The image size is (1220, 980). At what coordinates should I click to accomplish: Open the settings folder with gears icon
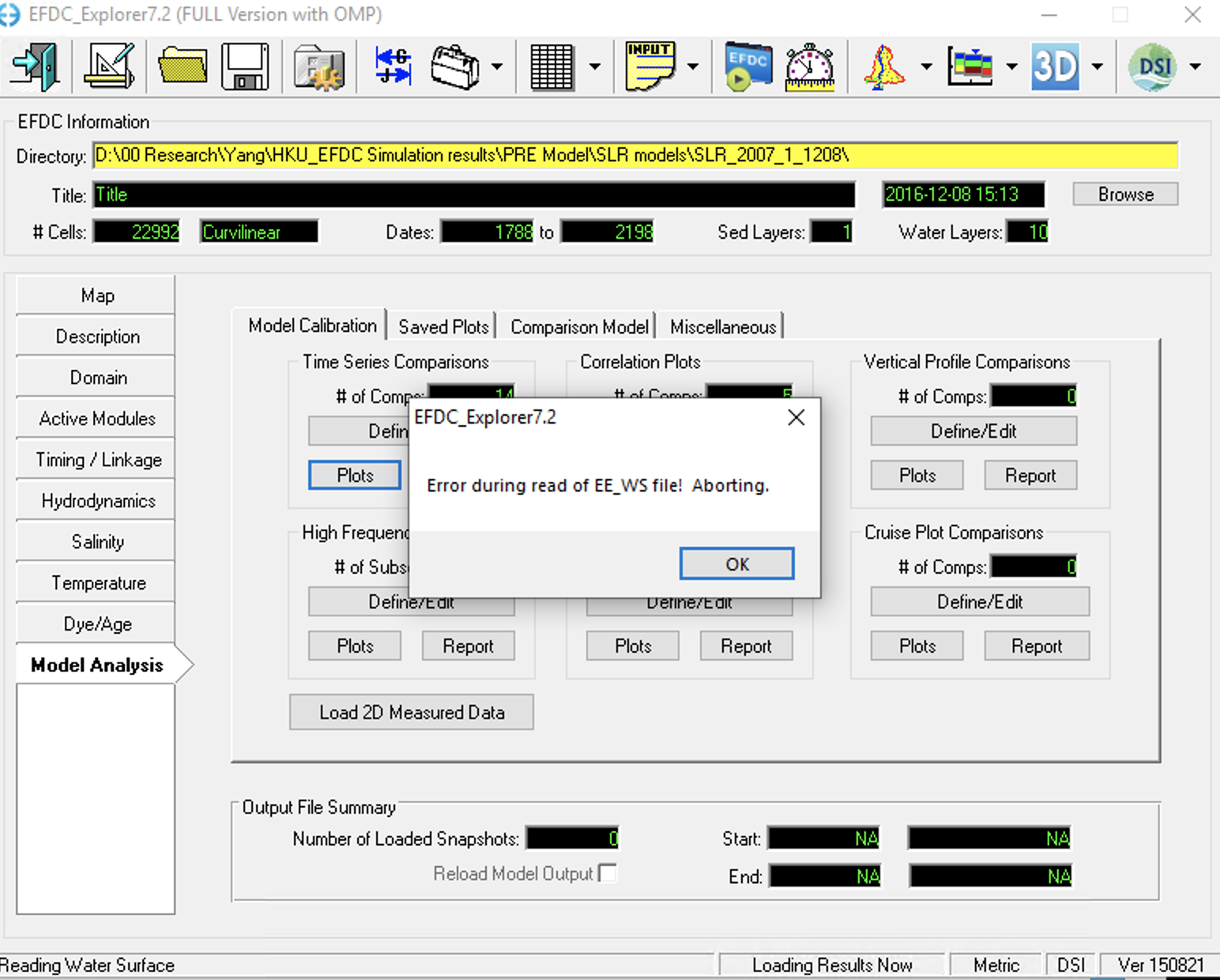319,66
